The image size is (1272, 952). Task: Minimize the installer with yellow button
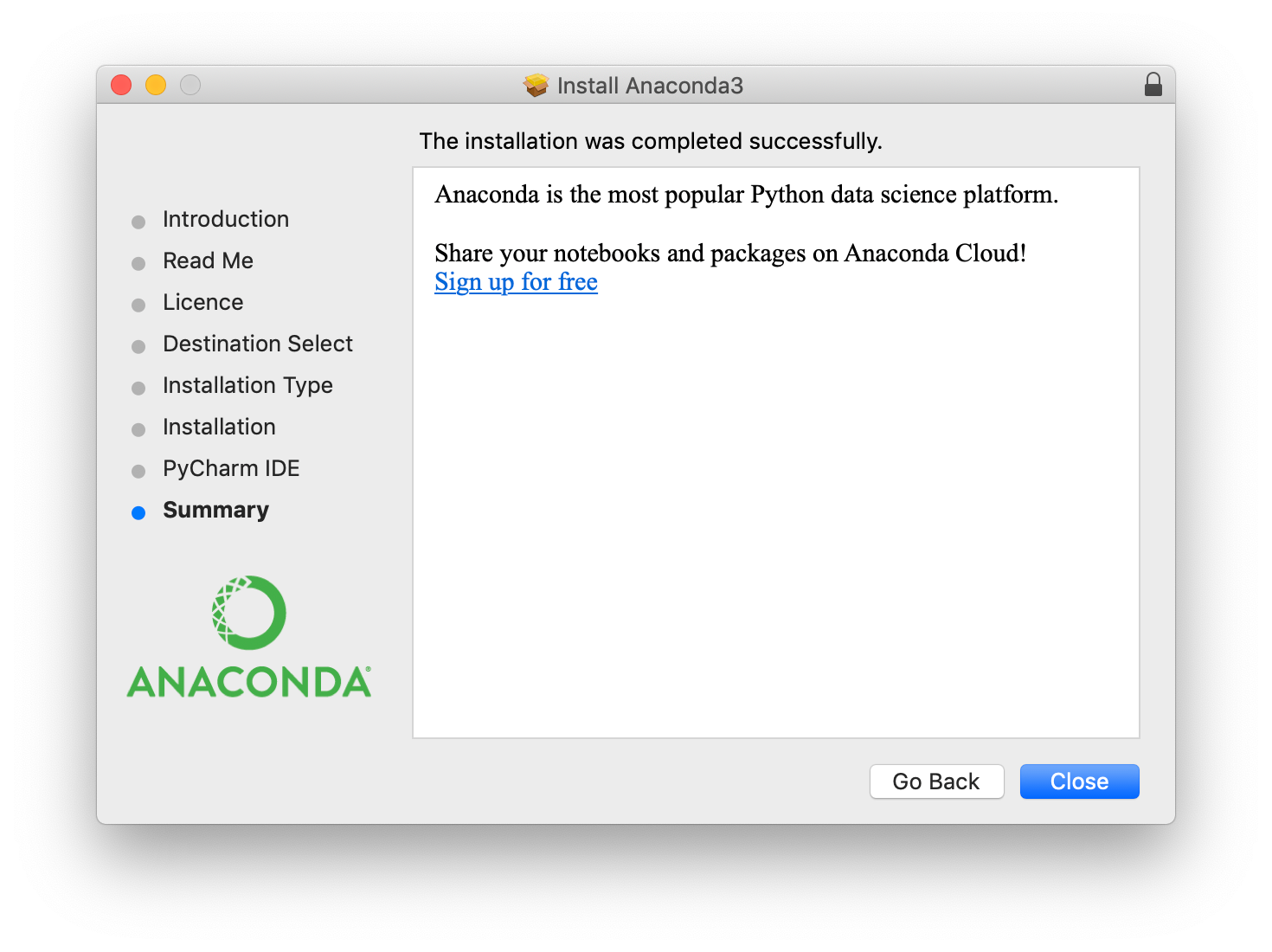point(156,85)
